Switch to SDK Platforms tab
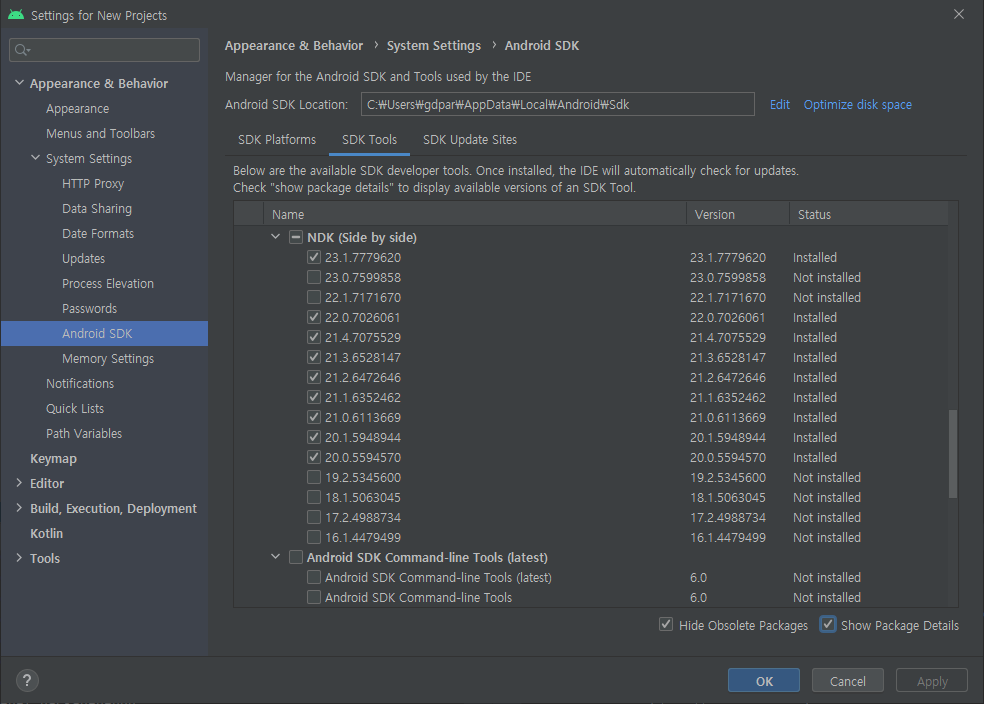The height and width of the screenshot is (704, 984). tap(277, 140)
